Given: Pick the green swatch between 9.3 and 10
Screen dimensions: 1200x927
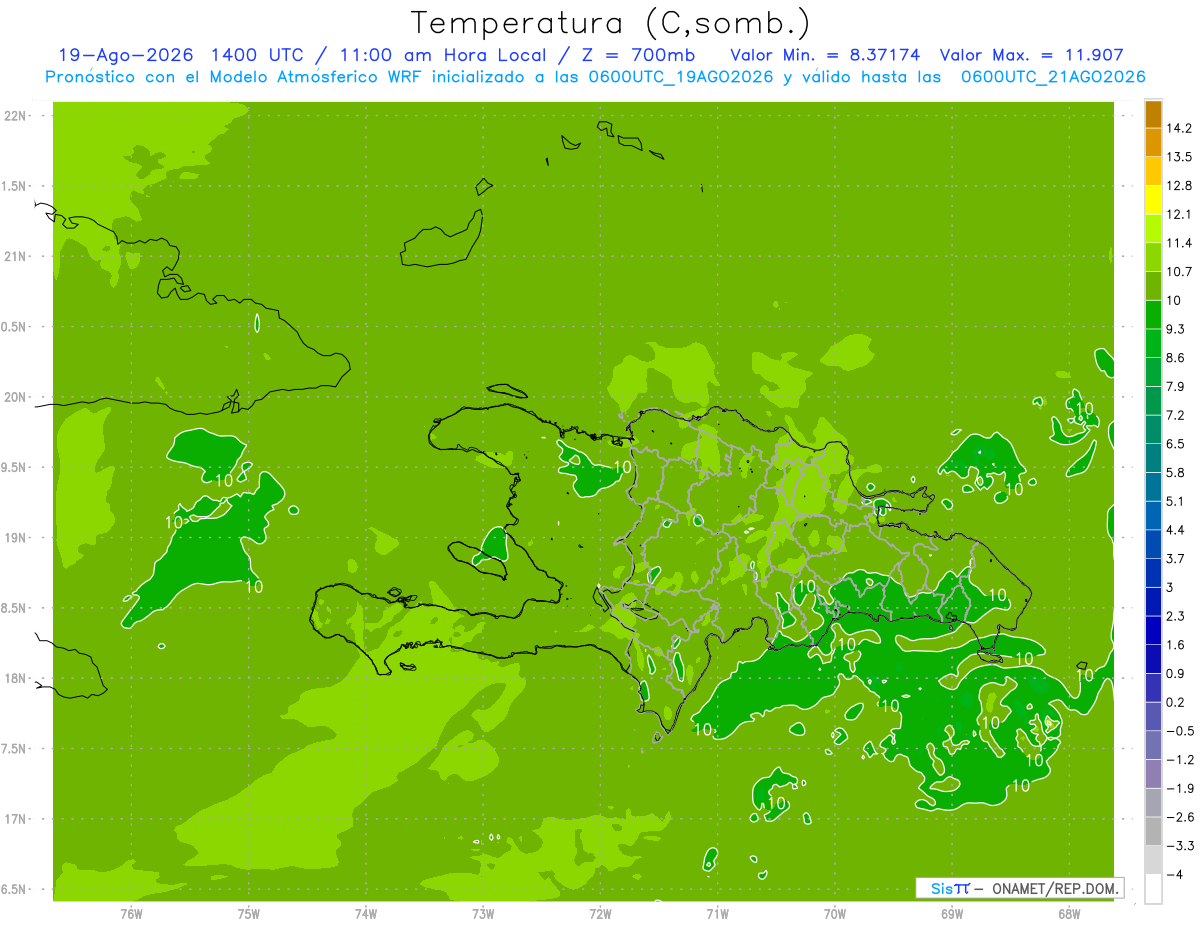Looking at the screenshot, I should point(1153,315).
